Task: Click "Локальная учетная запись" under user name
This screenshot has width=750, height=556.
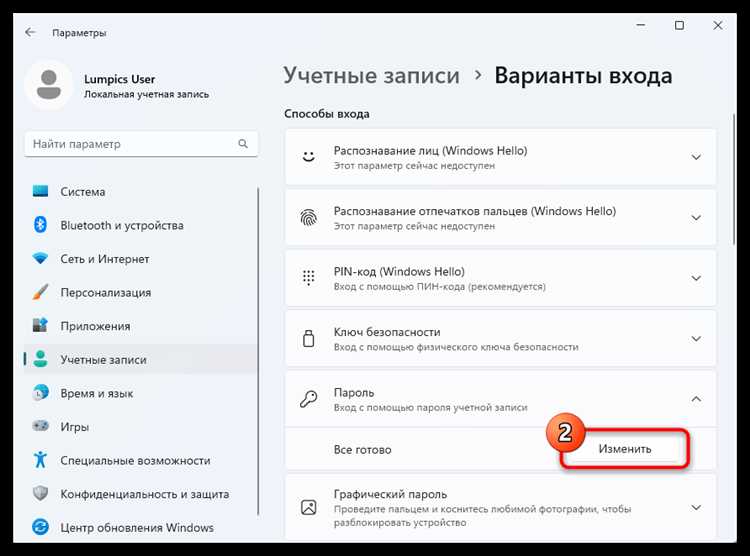Action: click(x=146, y=94)
